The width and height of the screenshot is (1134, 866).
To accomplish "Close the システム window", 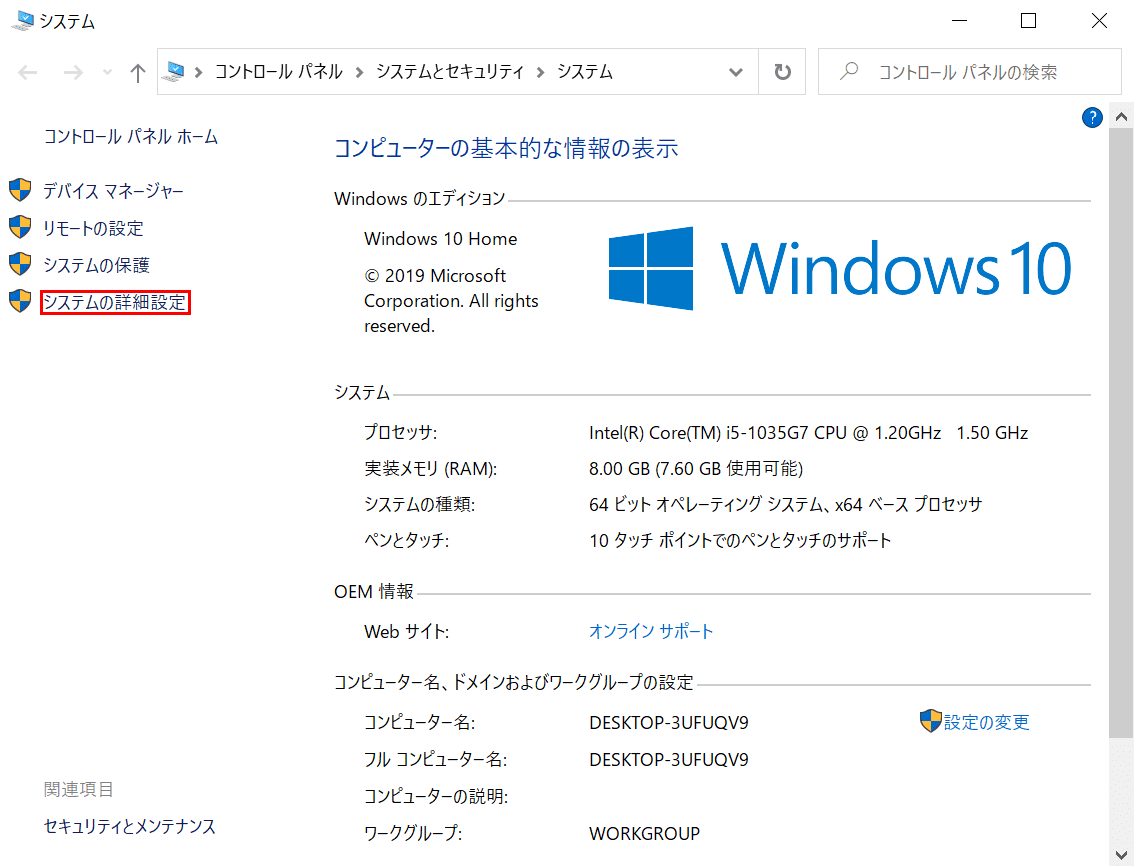I will (1099, 21).
